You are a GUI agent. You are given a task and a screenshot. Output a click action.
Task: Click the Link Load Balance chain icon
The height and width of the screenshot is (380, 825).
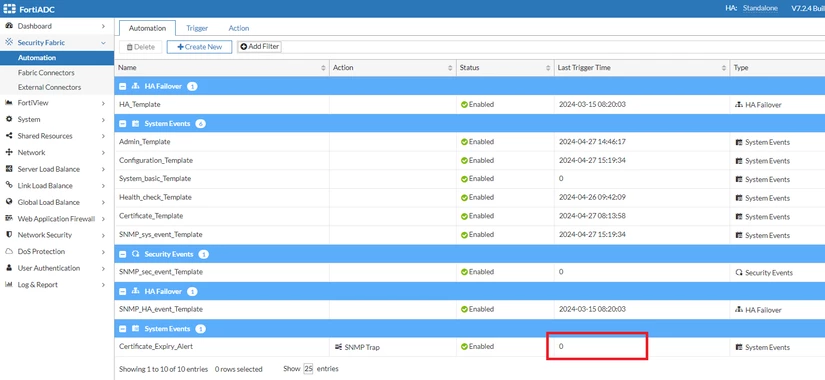coord(8,185)
